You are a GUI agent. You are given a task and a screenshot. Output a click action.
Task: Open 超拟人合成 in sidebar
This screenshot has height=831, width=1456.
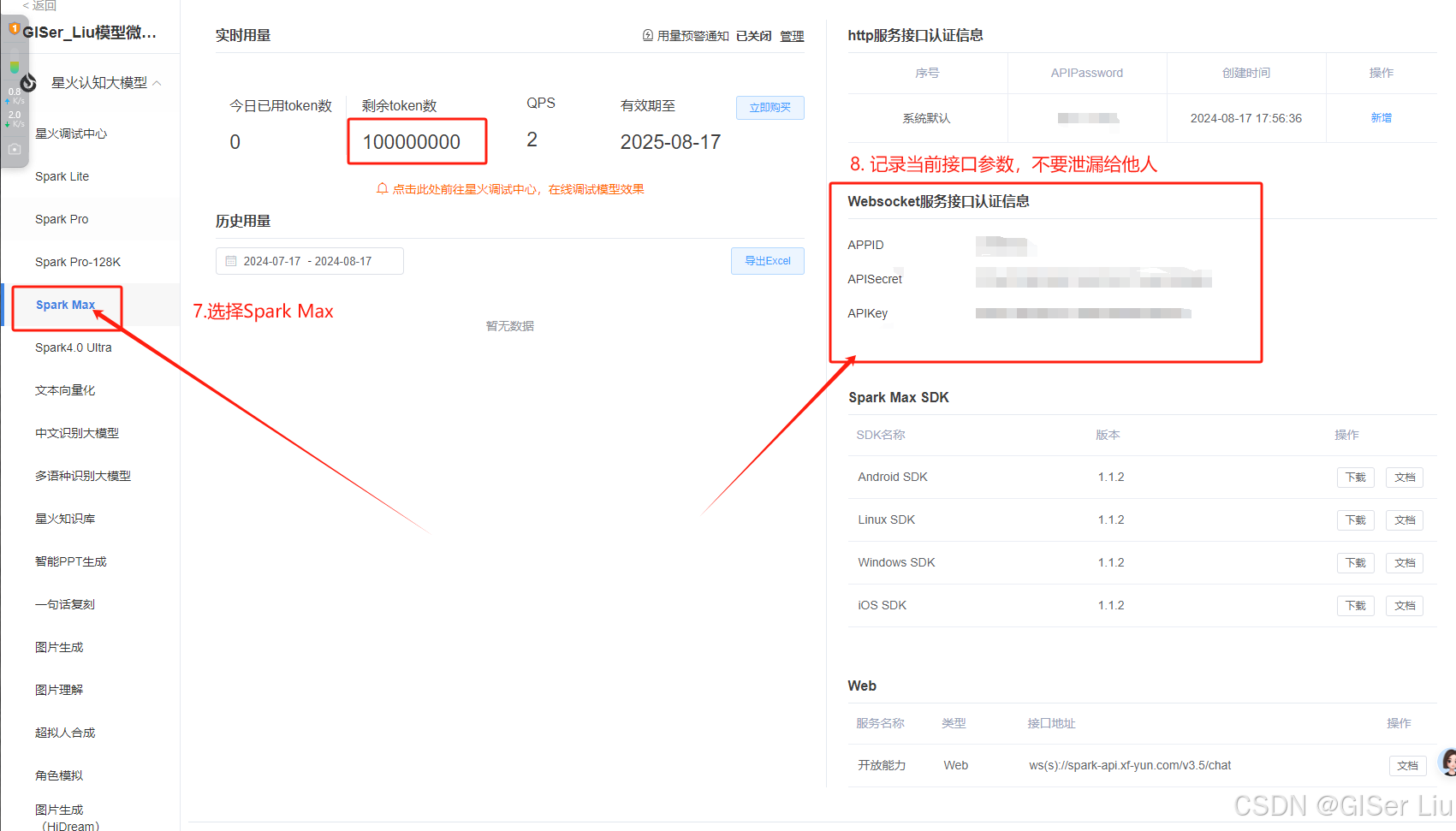point(65,733)
